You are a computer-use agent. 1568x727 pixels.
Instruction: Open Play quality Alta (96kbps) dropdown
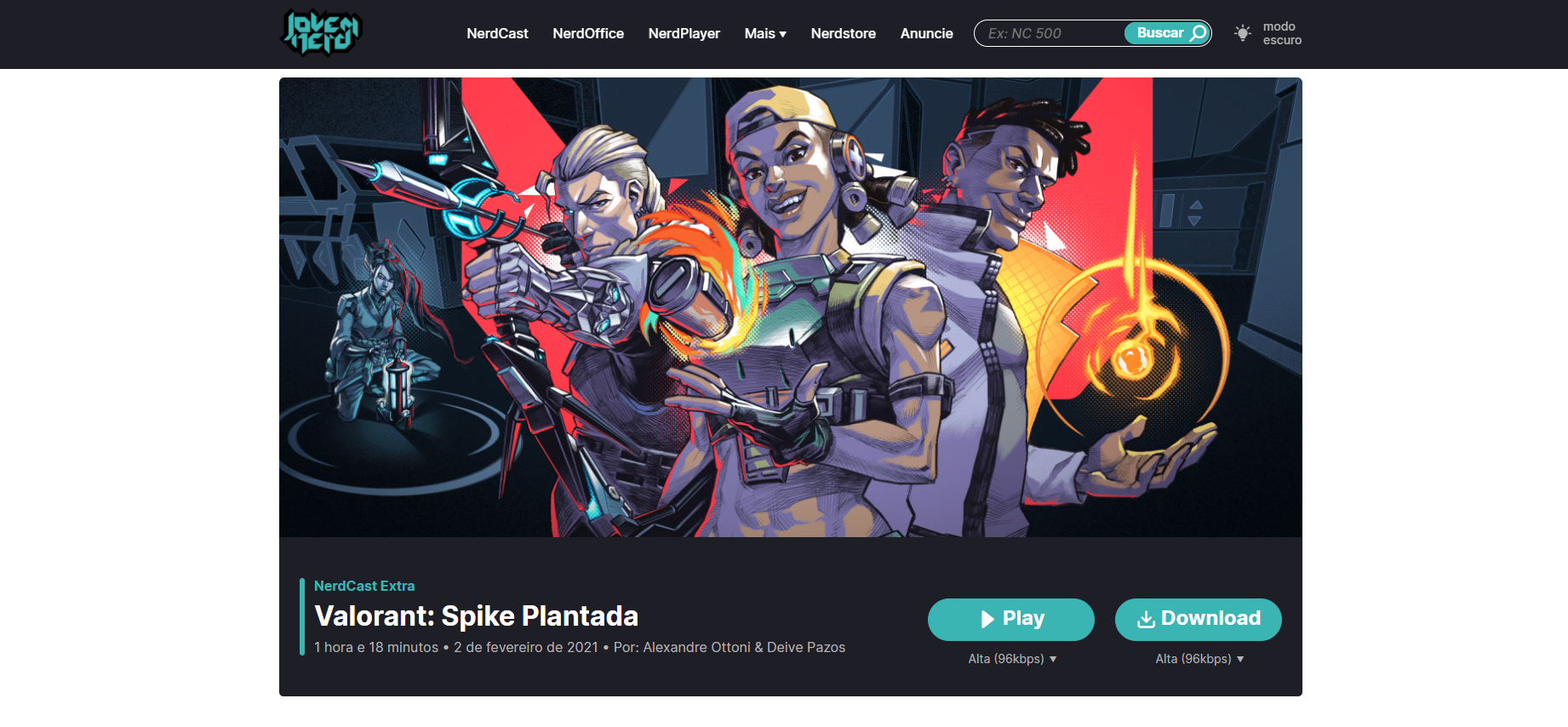(1012, 659)
